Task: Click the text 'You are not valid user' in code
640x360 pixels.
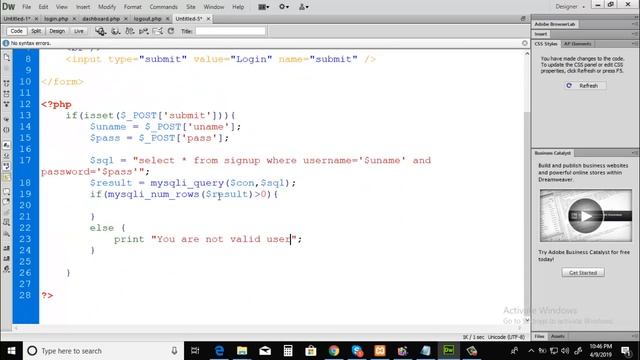Action: pos(224,239)
